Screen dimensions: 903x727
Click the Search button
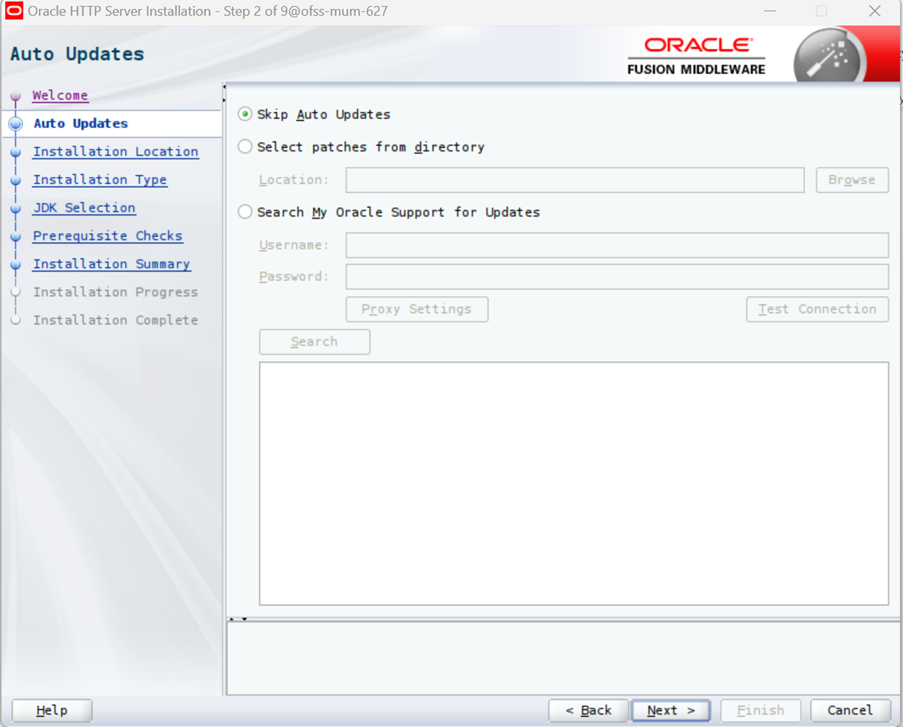[314, 342]
